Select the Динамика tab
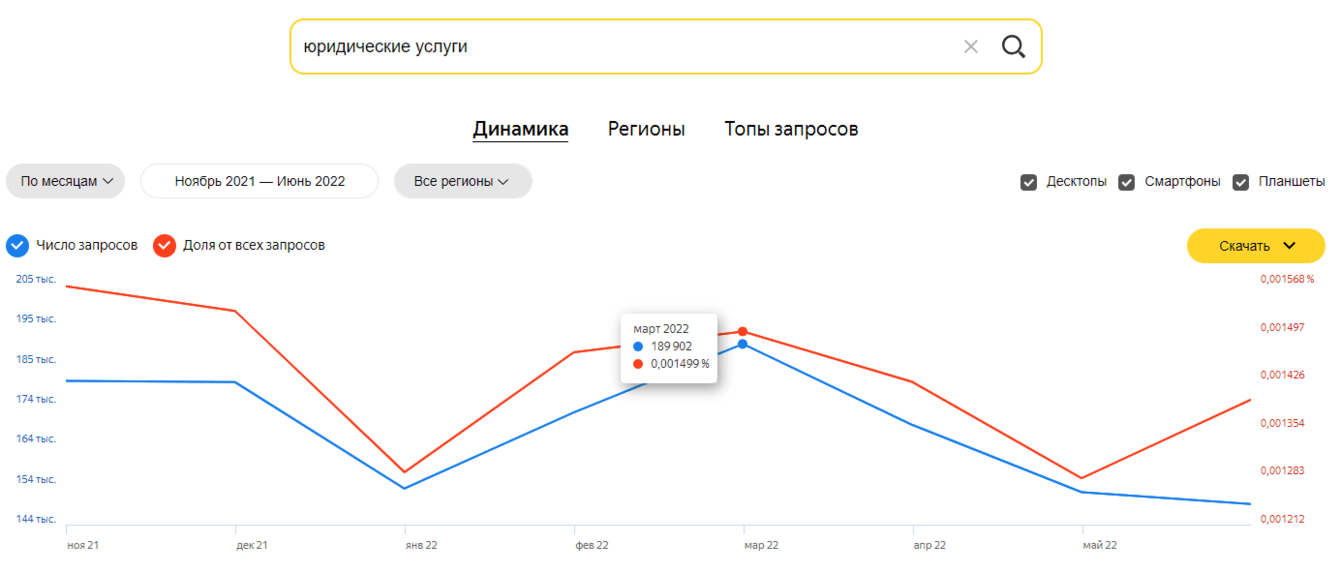1340x573 pixels. [520, 129]
